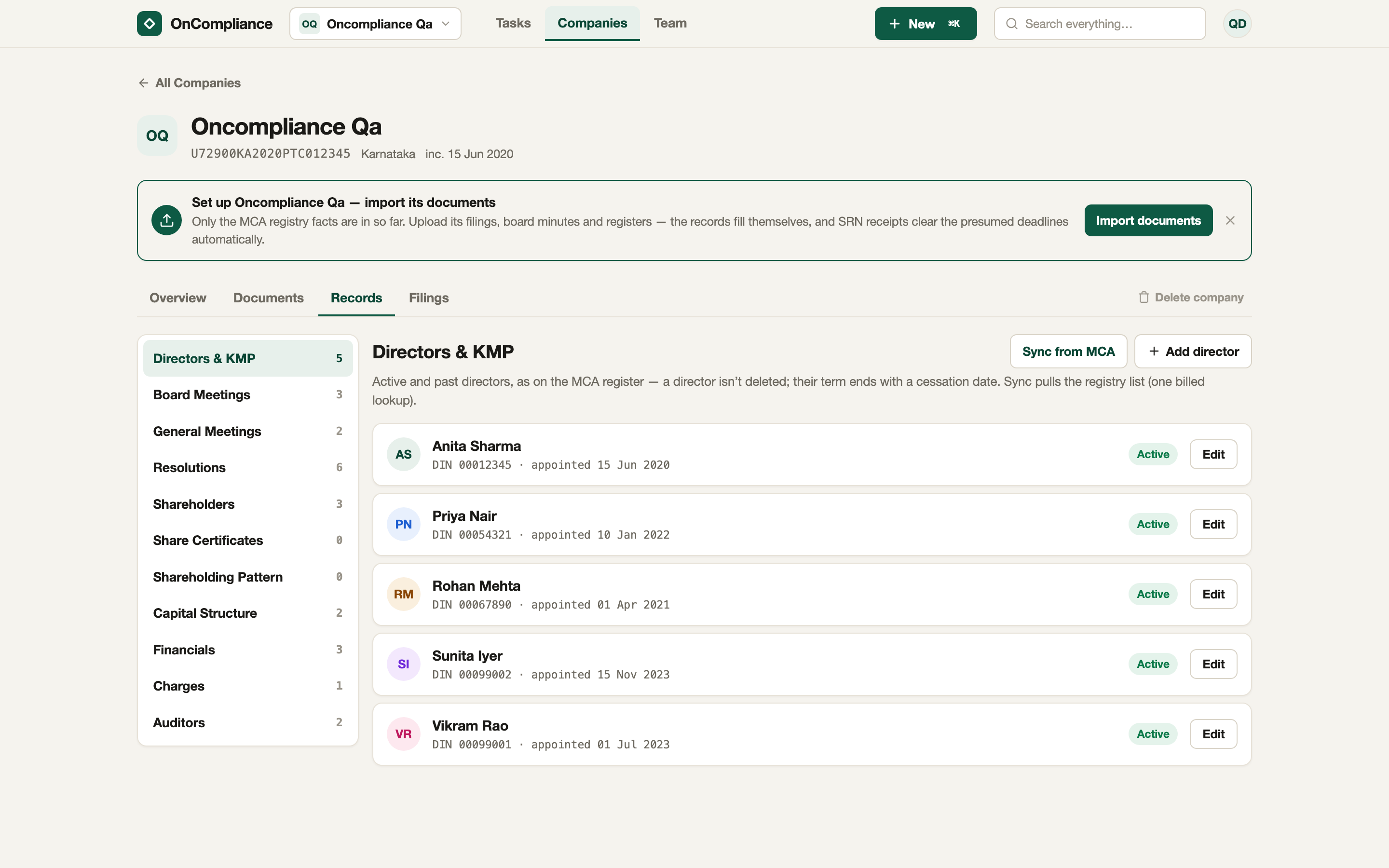Viewport: 1389px width, 868px height.
Task: Click the upload icon in setup banner
Action: 166,220
